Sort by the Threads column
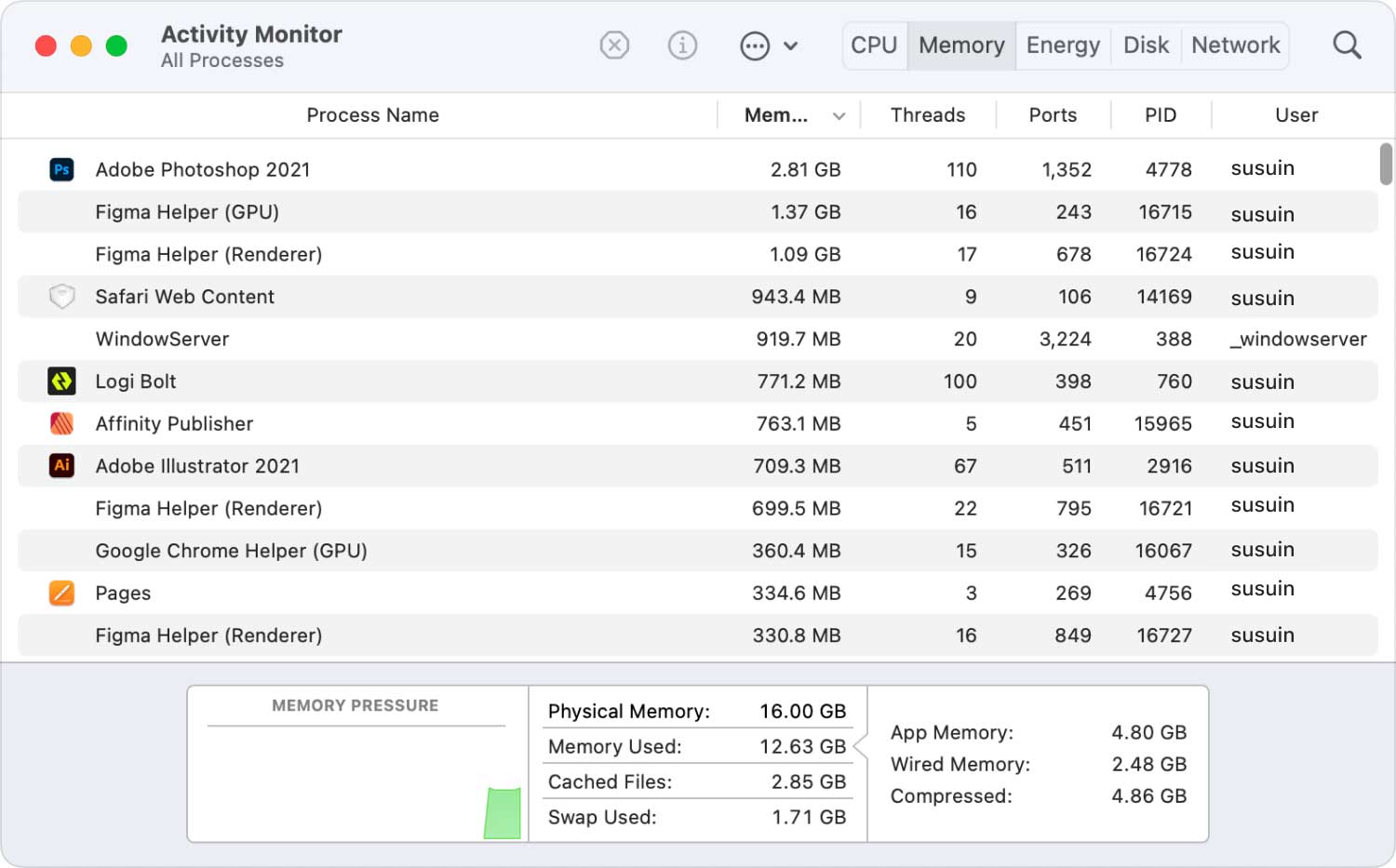 point(928,115)
